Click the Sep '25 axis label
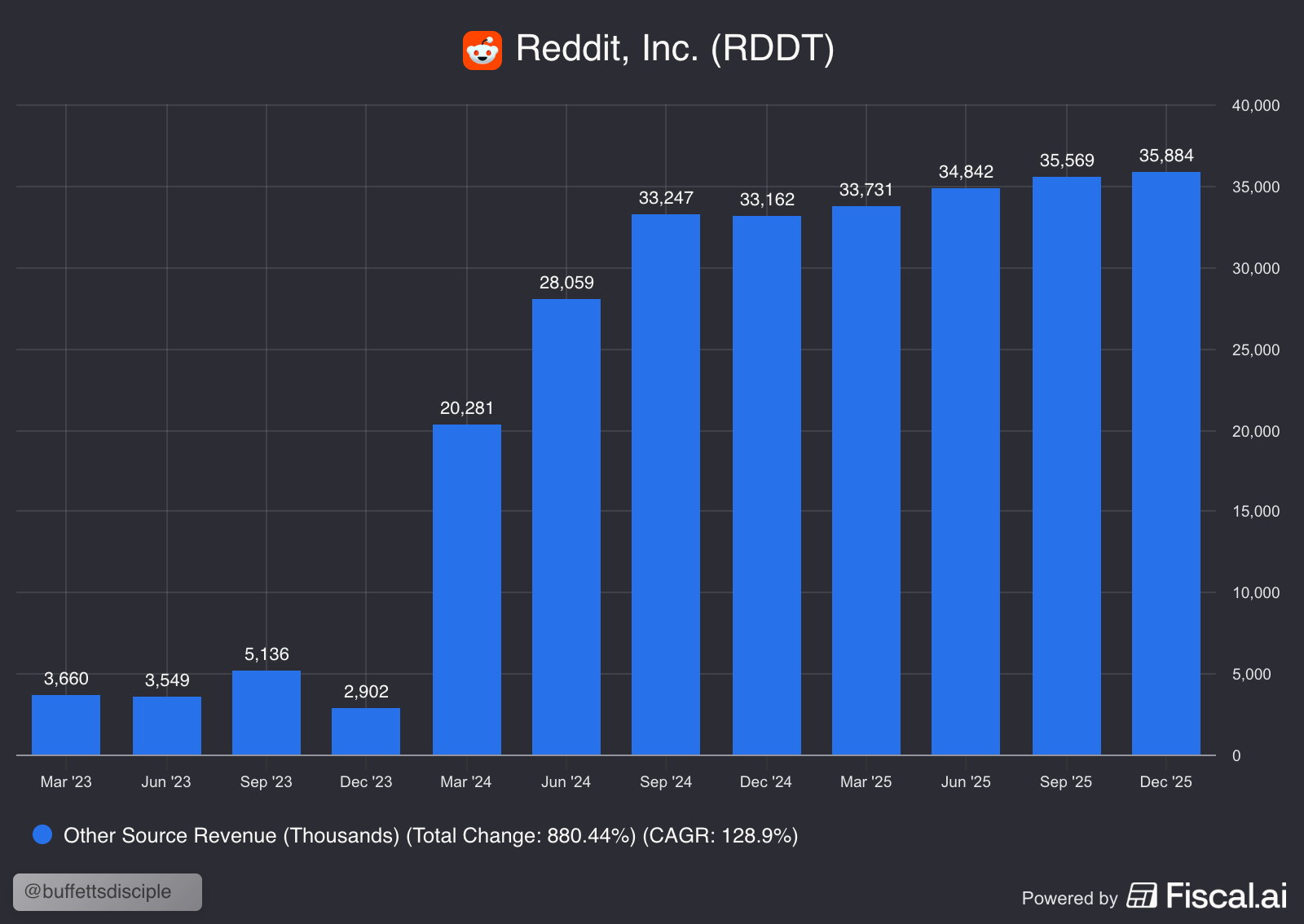This screenshot has width=1304, height=924. 1066,781
